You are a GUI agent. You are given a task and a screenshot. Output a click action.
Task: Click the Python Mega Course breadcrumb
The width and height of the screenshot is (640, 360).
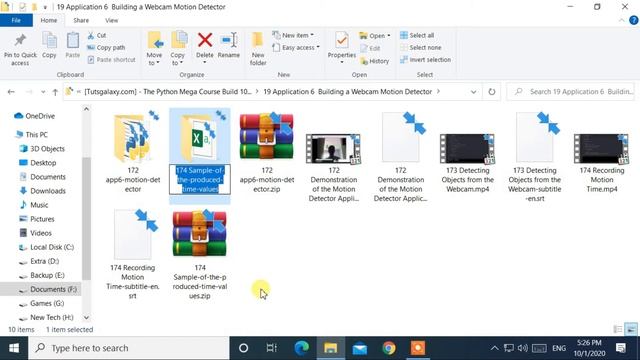coord(168,92)
